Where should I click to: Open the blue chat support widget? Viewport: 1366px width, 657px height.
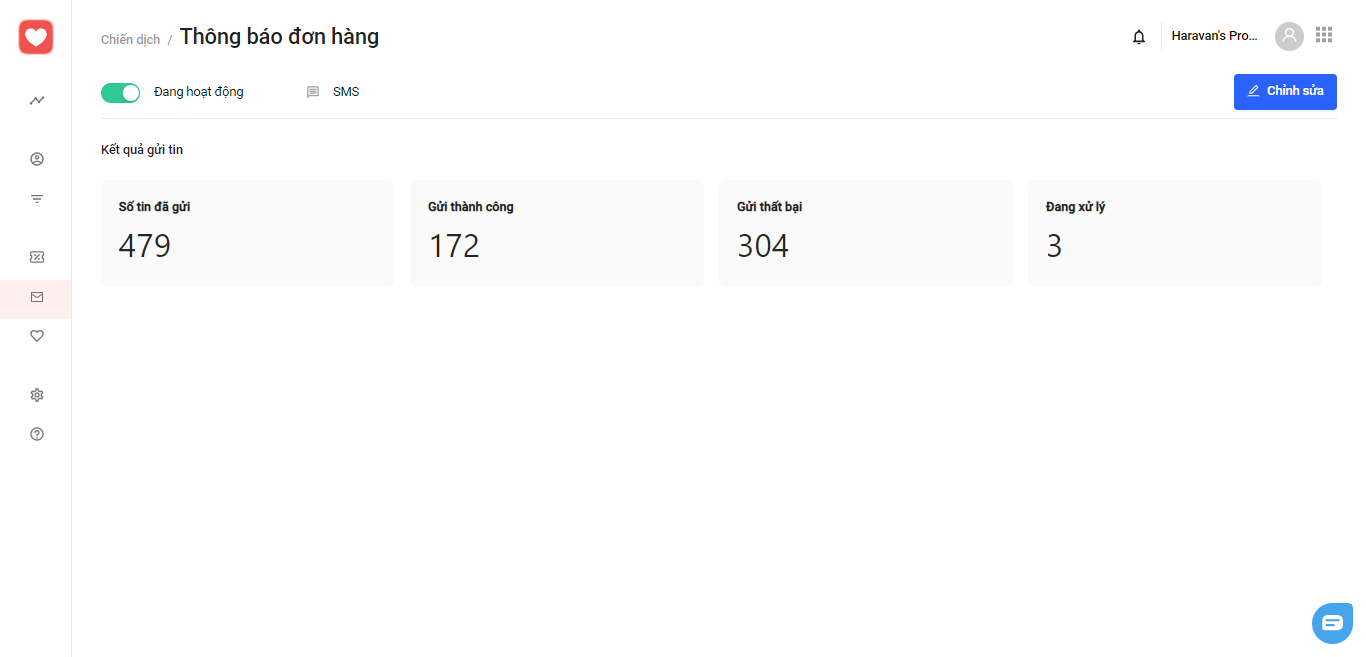(1333, 623)
